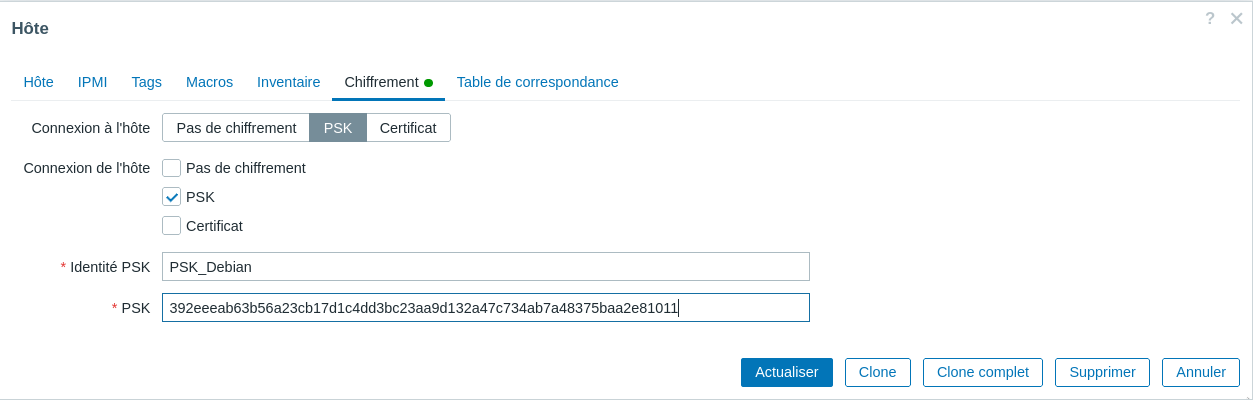Select 'Pas de chiffrement' connection option

[236, 128]
